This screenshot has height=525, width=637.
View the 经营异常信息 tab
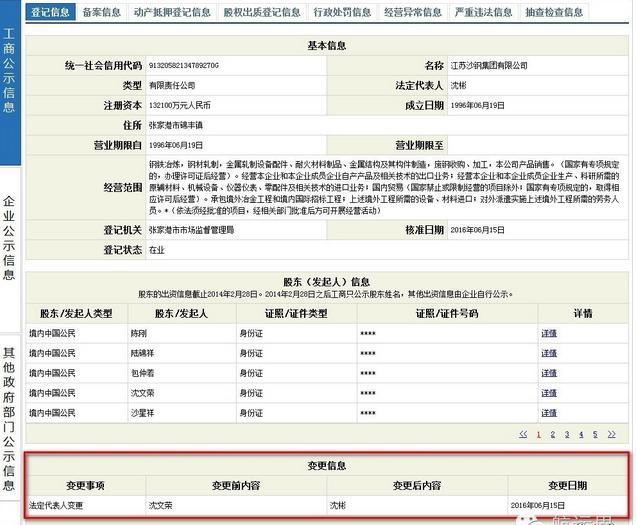coord(413,13)
